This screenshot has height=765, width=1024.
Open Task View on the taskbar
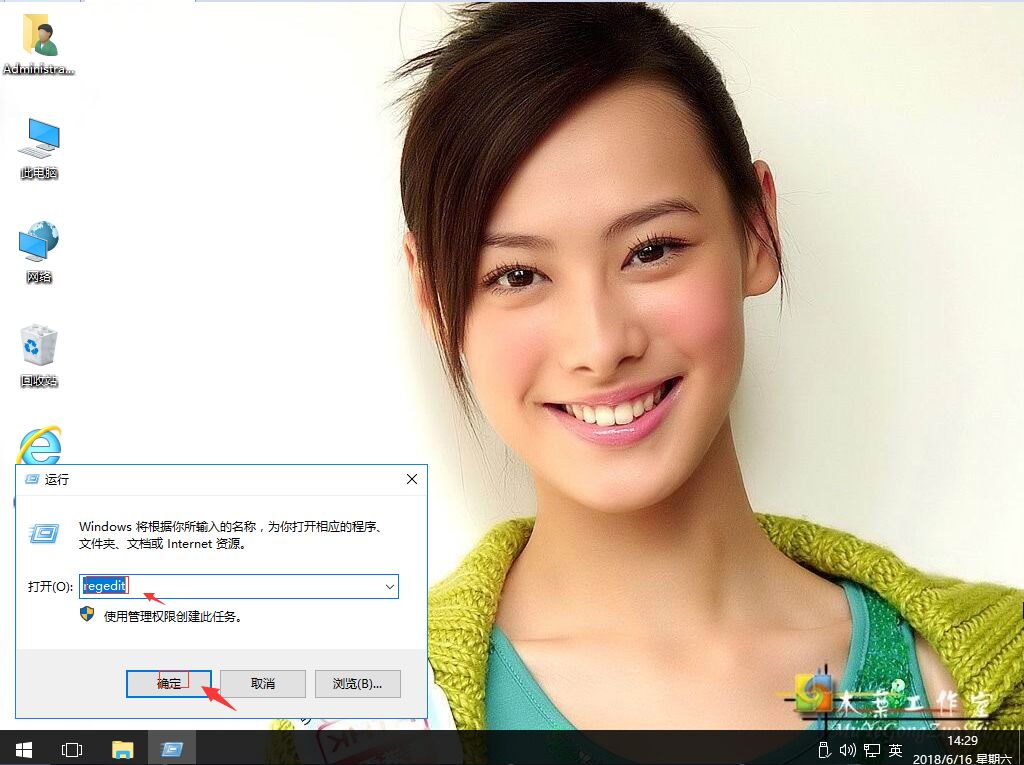point(70,748)
